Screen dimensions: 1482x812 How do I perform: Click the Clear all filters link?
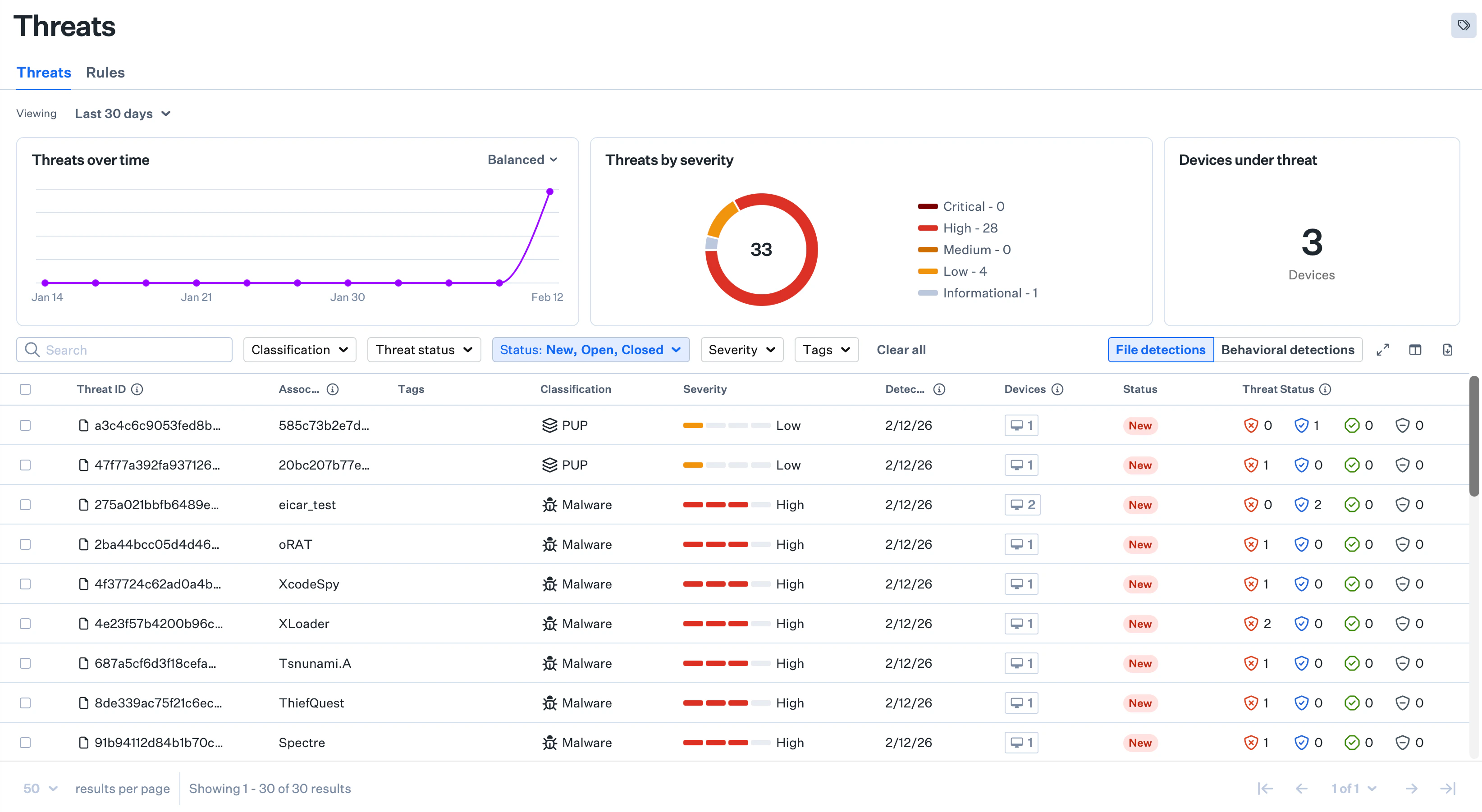click(x=901, y=350)
